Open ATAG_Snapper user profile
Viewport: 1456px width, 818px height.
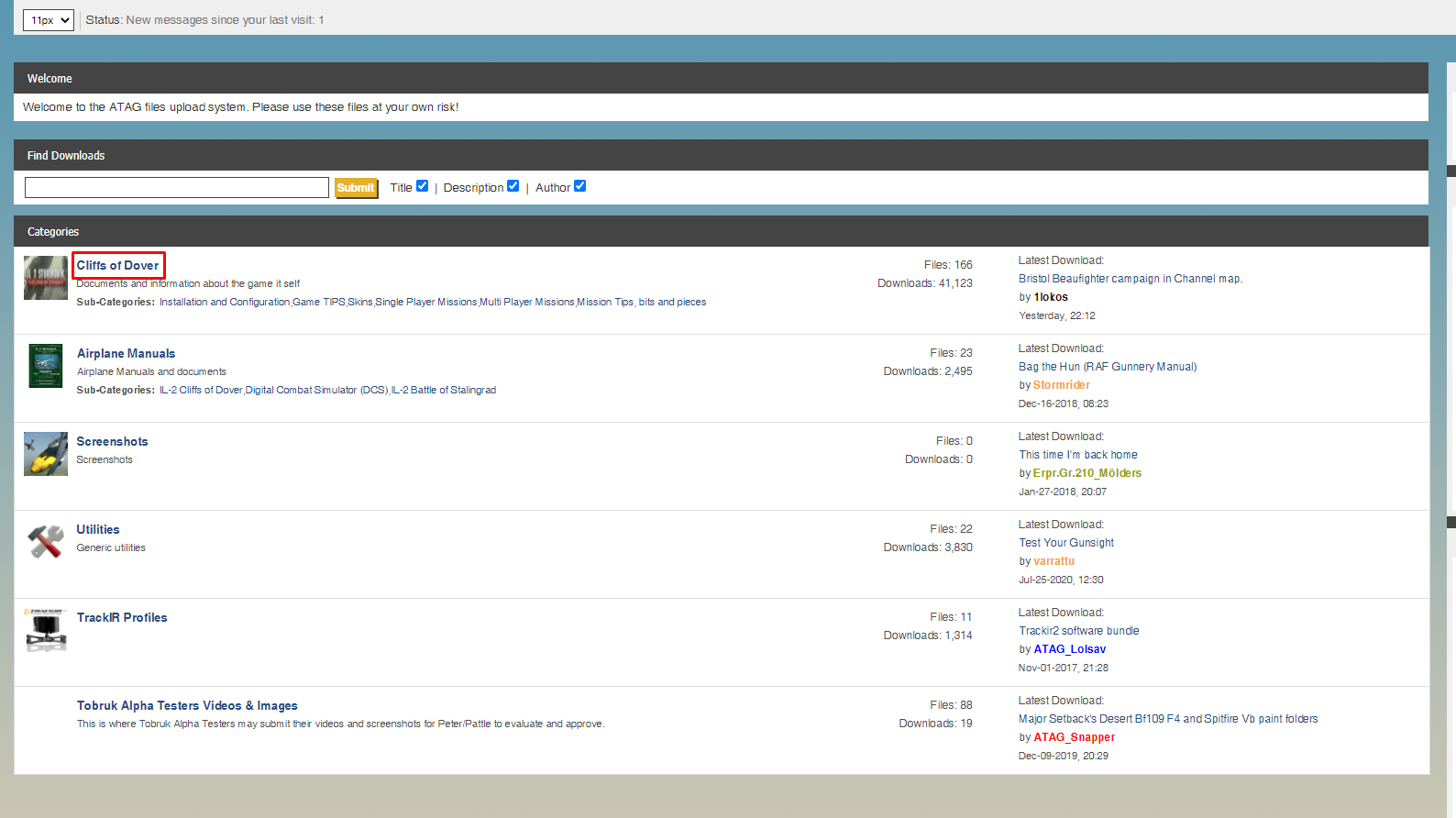coord(1075,737)
